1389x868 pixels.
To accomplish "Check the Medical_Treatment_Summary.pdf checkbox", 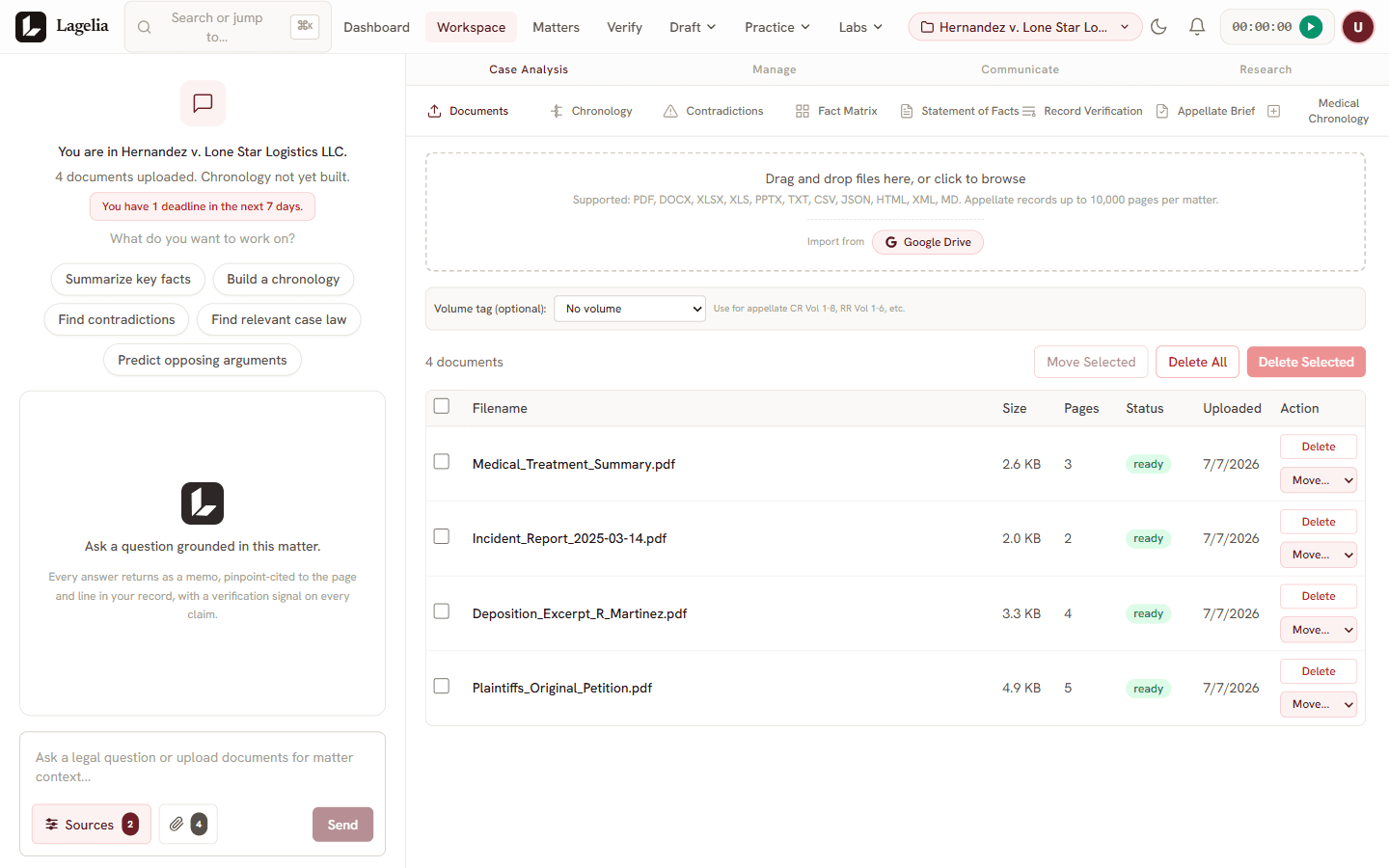I will click(442, 462).
